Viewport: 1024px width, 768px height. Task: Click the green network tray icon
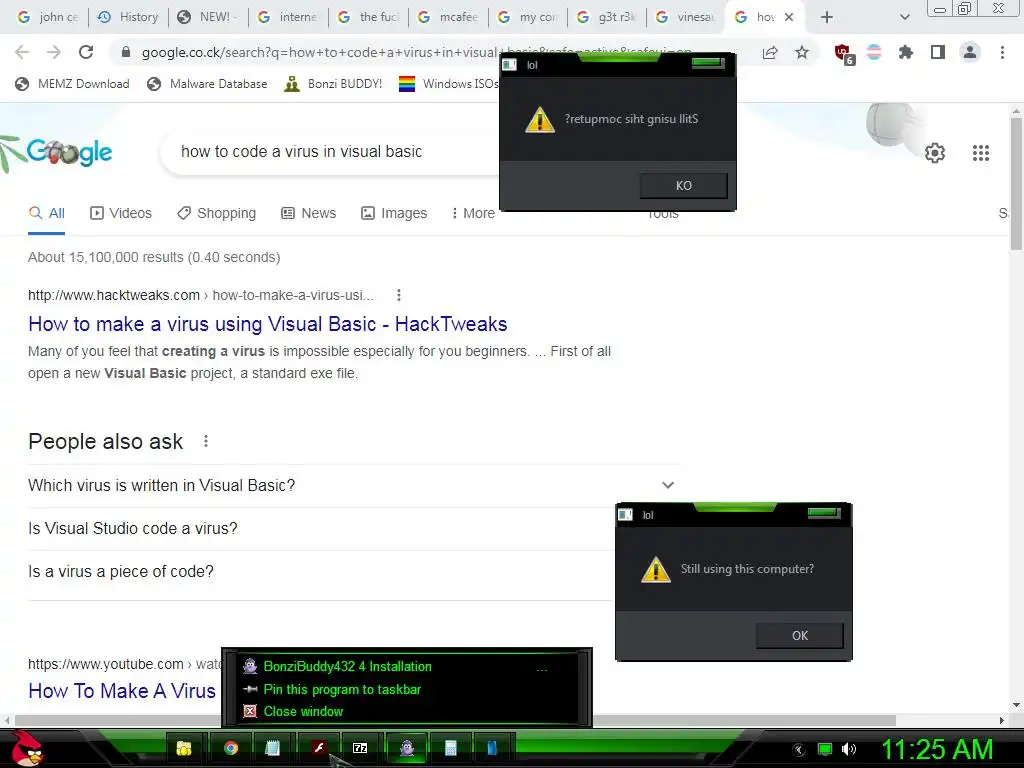click(825, 749)
